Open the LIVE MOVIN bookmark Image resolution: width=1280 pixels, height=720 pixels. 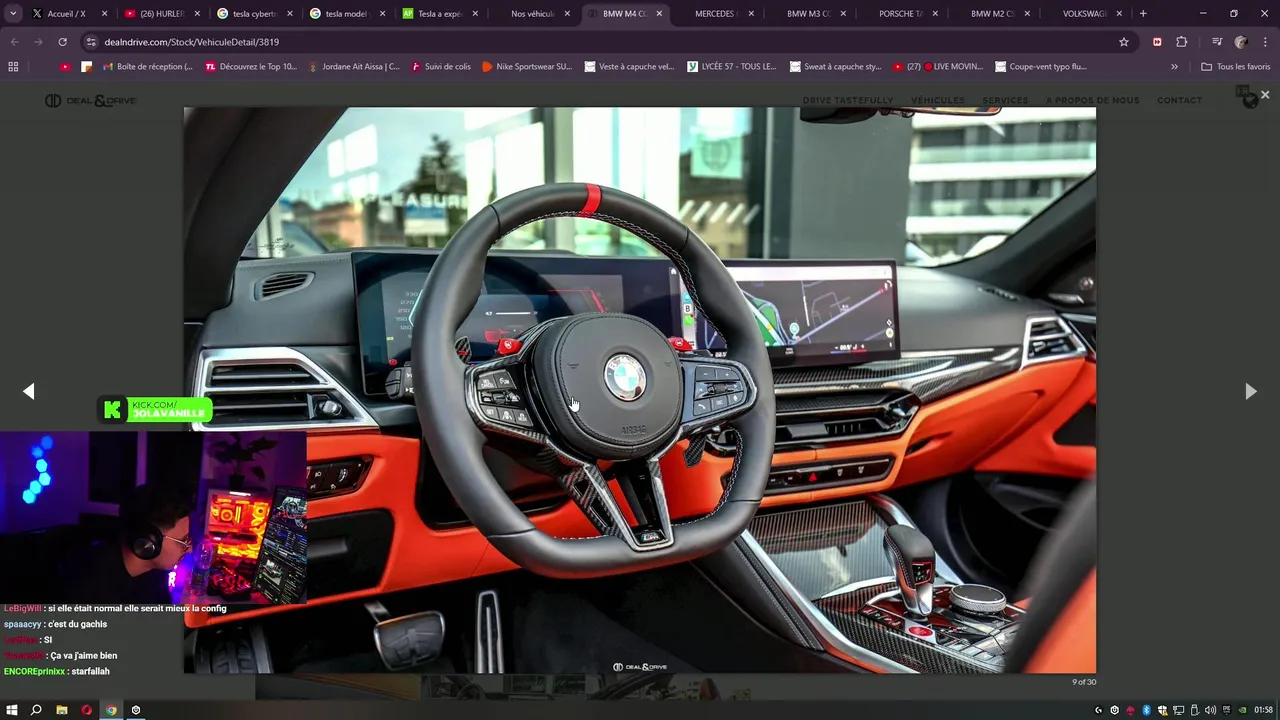(937, 66)
